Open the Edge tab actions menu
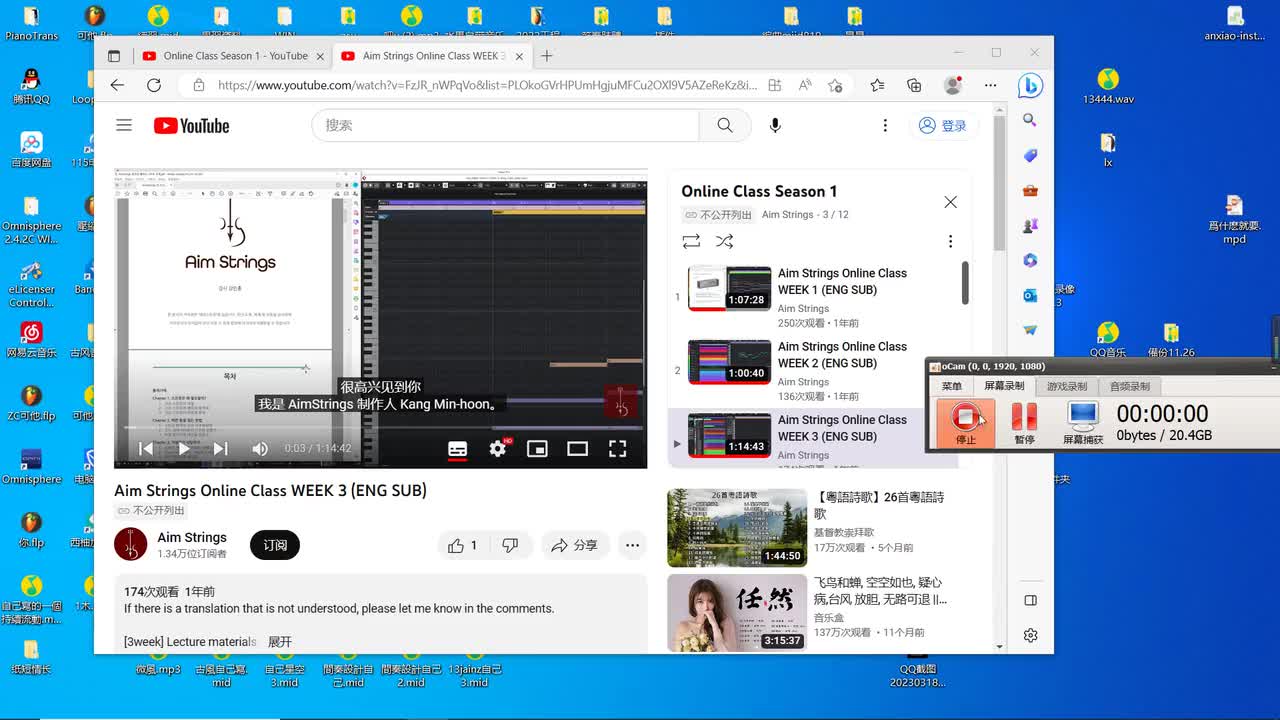 [113, 56]
